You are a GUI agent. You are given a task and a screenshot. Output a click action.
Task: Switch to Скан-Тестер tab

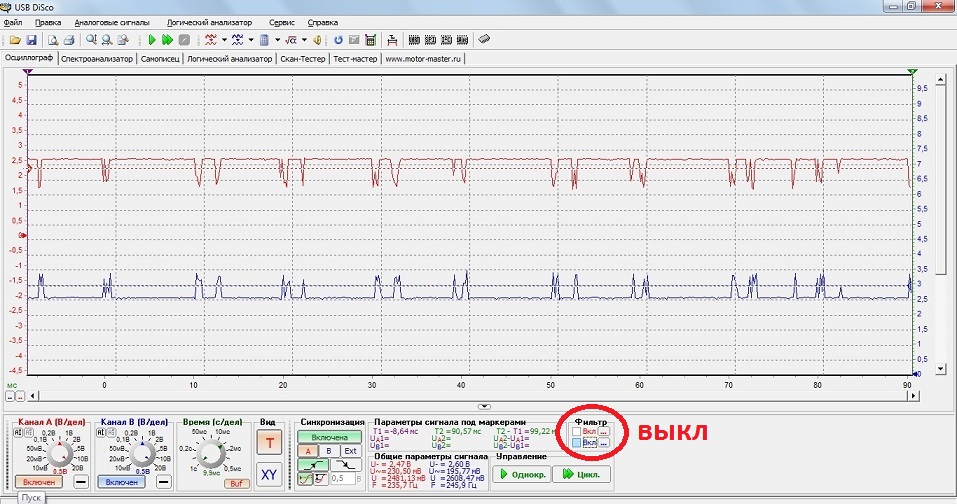tap(303, 59)
